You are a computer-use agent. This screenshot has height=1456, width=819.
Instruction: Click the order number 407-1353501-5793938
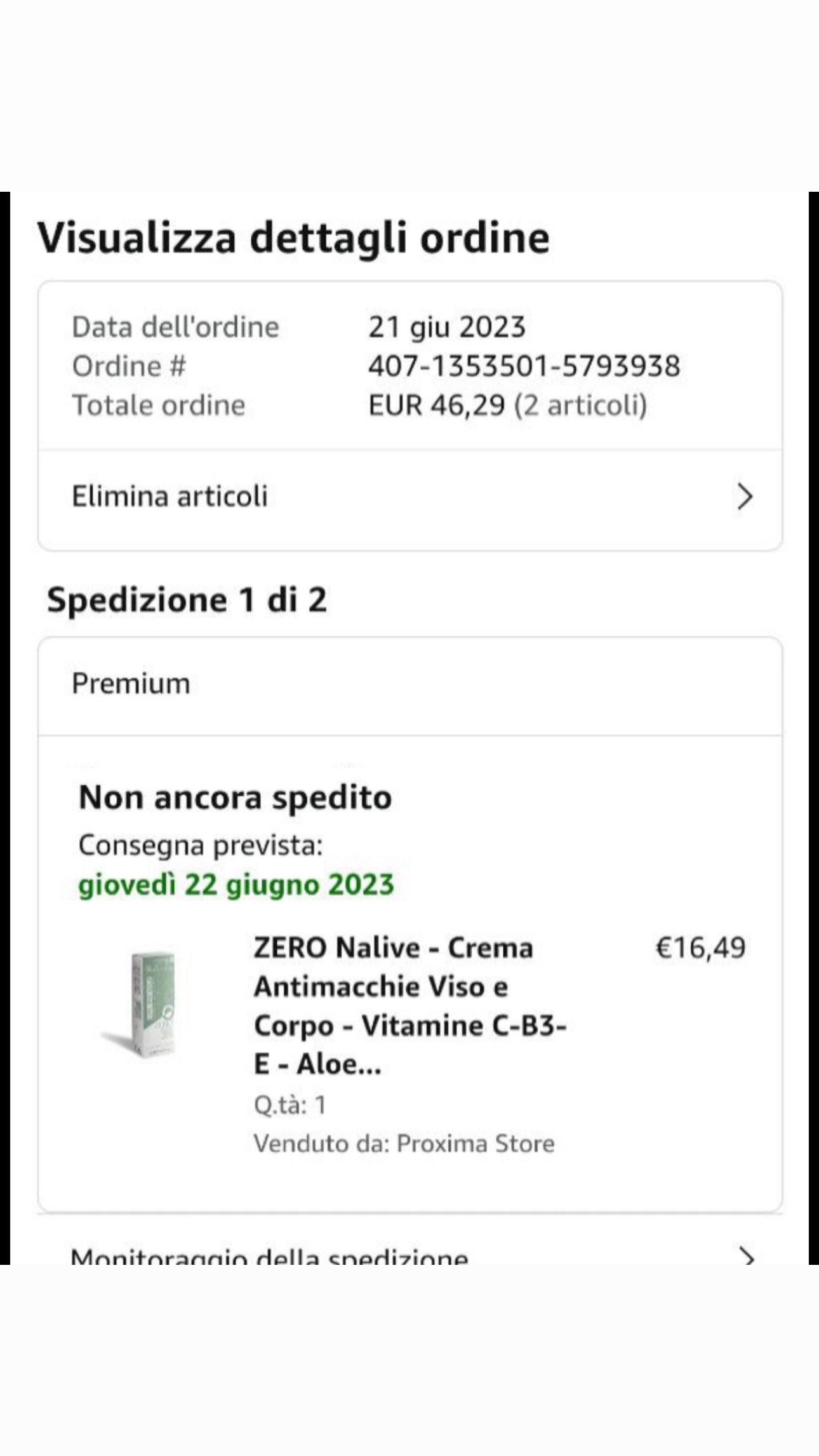point(524,366)
